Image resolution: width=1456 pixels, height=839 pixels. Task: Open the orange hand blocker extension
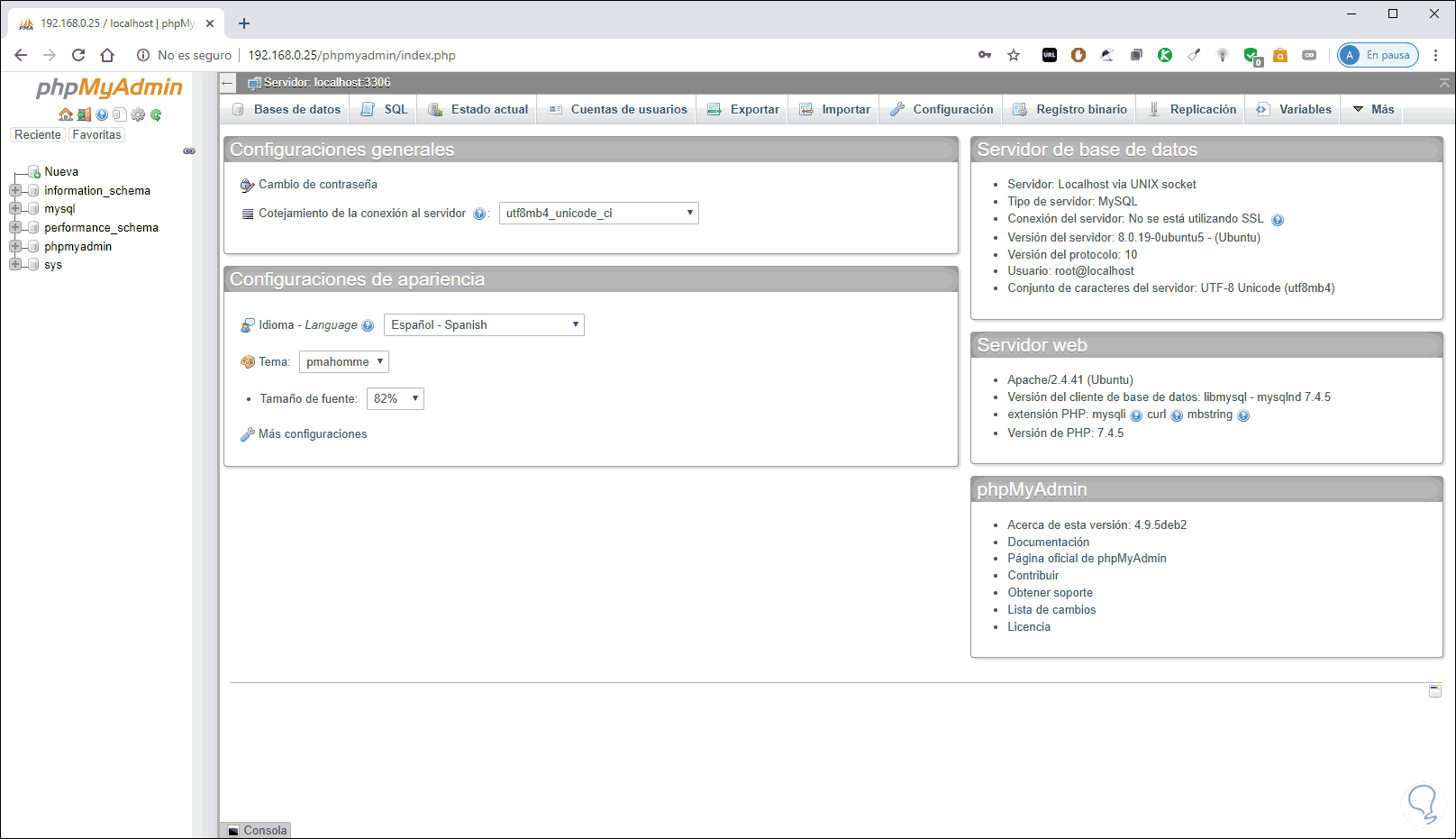(x=1078, y=55)
